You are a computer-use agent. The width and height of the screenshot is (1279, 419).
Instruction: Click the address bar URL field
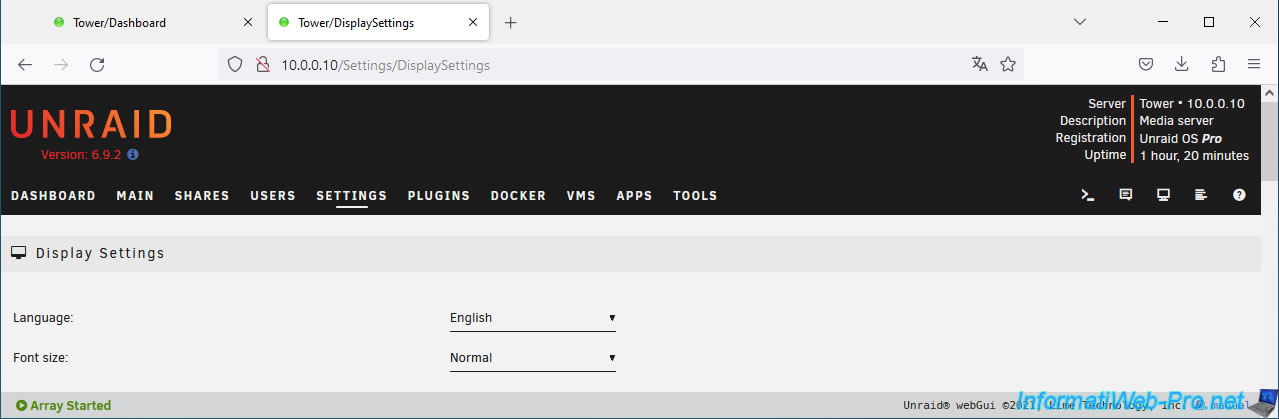click(600, 65)
